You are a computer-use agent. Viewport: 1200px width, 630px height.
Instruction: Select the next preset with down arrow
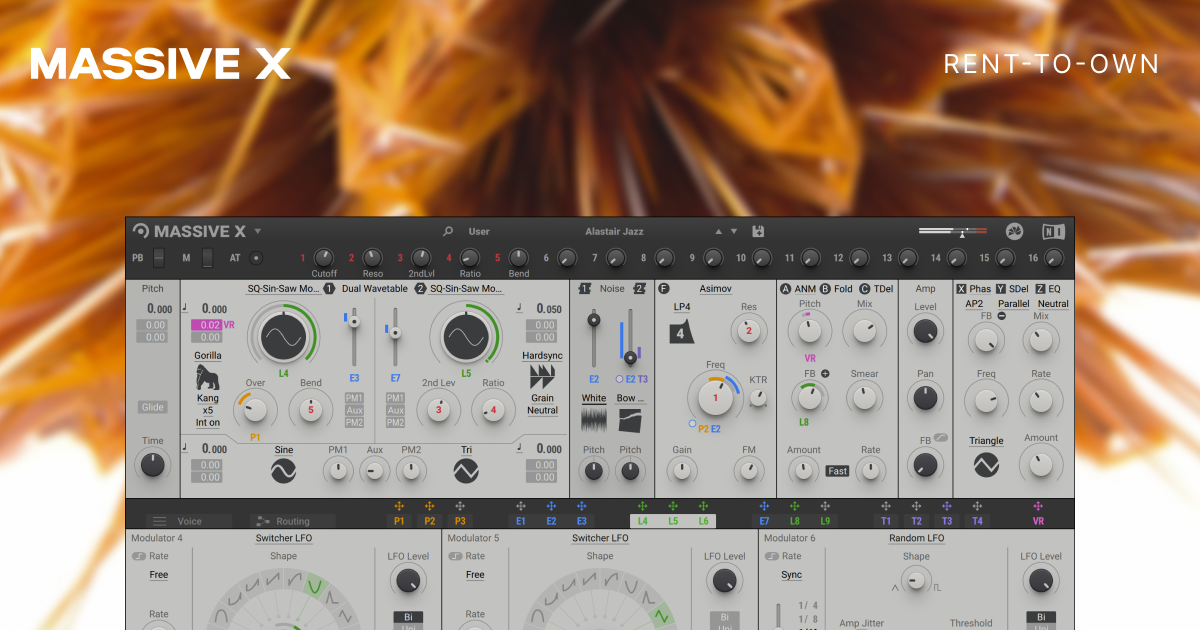734,231
